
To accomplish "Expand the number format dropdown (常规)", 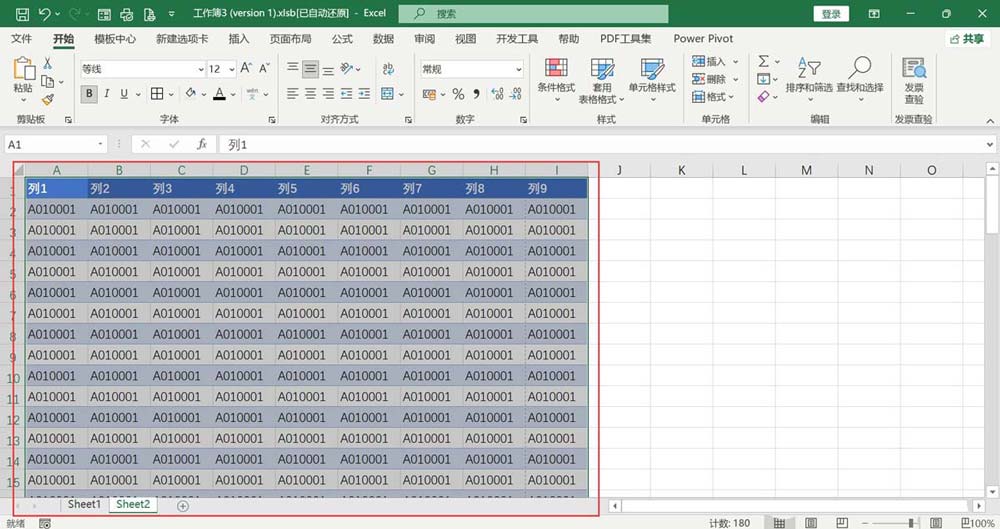I will point(518,69).
